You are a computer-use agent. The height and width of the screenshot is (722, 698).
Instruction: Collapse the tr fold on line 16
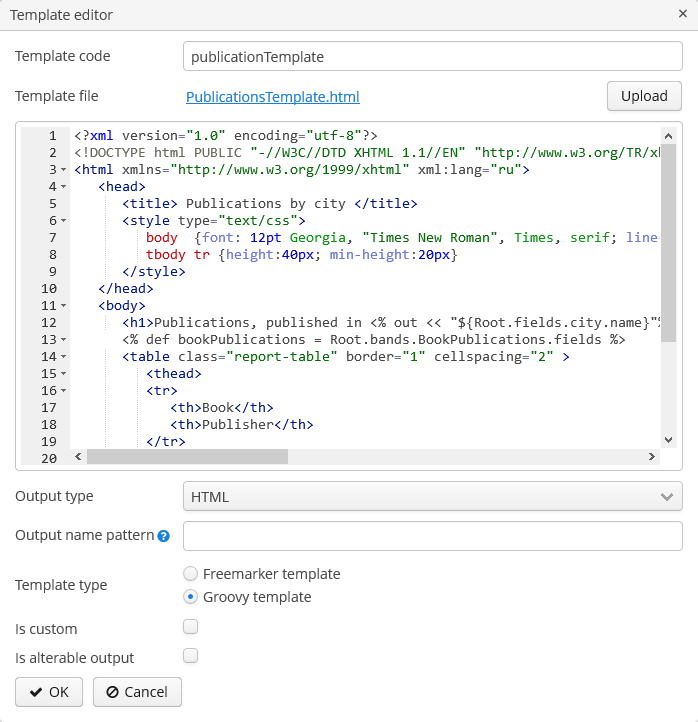pyautogui.click(x=64, y=391)
